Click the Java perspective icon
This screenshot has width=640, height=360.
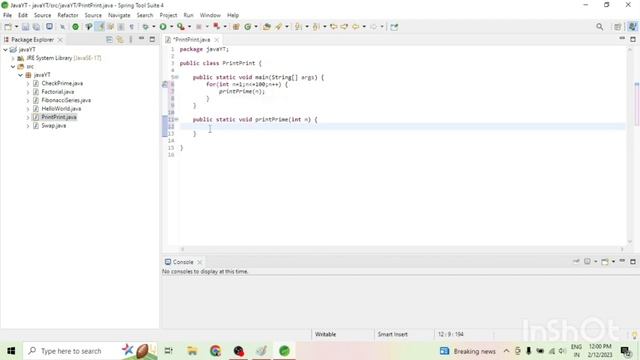coord(633,27)
